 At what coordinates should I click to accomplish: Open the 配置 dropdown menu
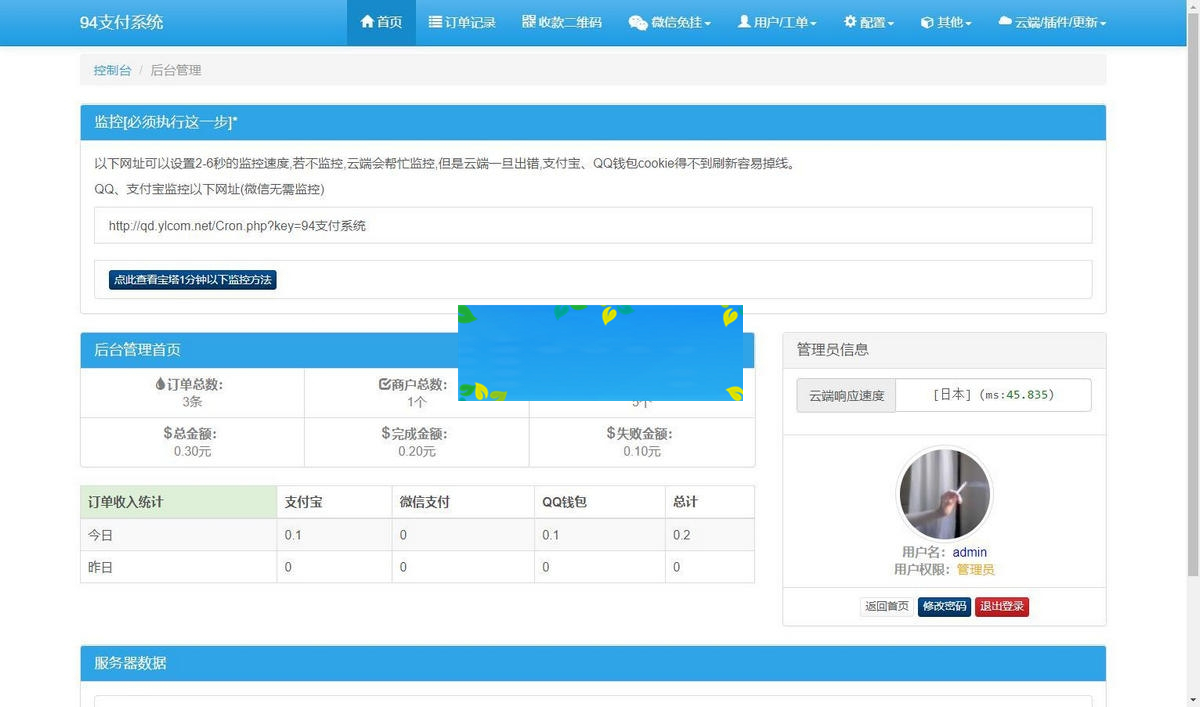pyautogui.click(x=868, y=22)
